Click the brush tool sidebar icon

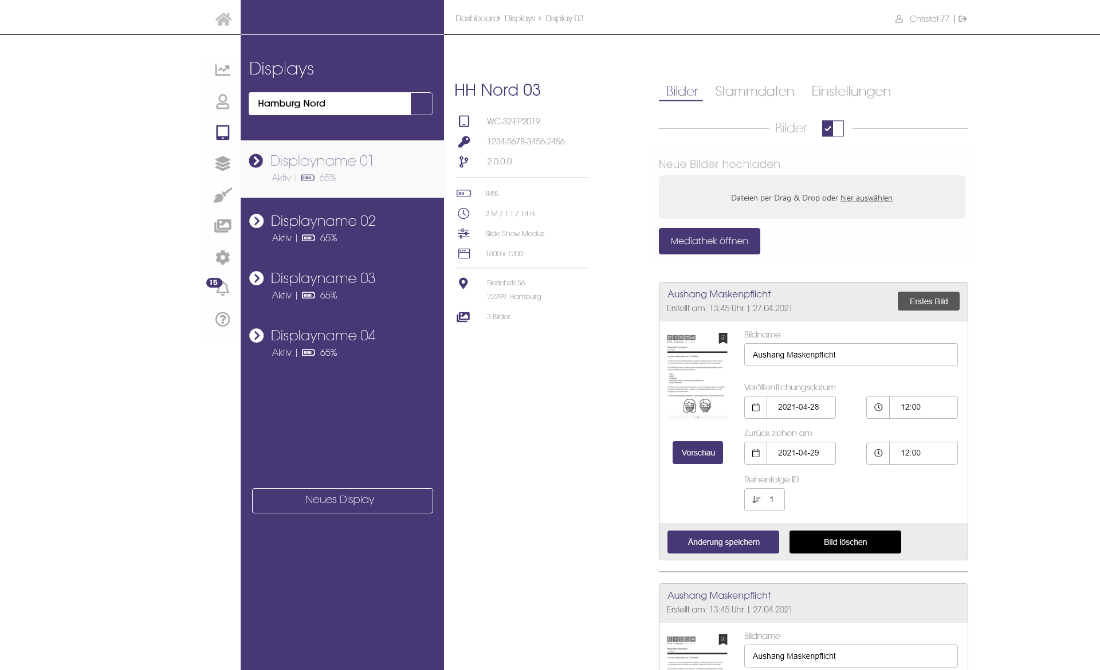222,195
